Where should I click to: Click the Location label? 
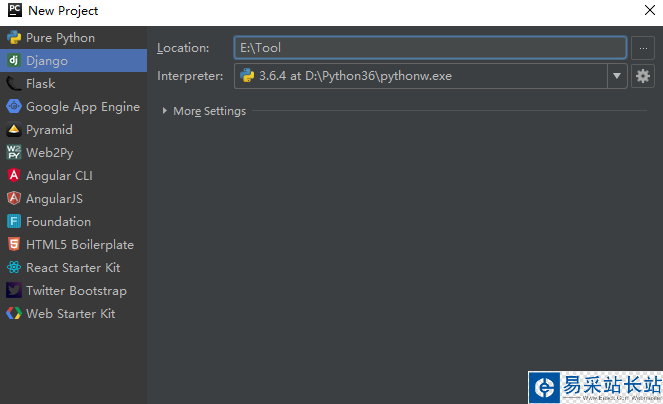click(x=183, y=48)
